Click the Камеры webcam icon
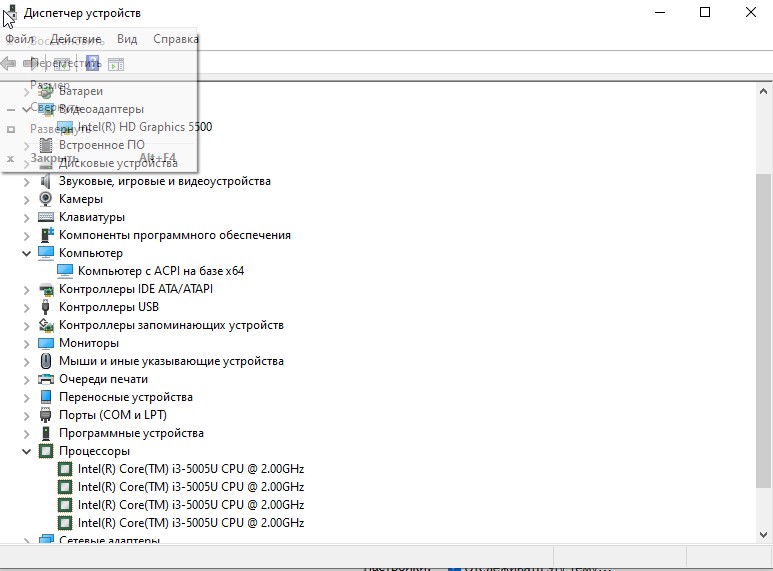The height and width of the screenshot is (571, 773). pyautogui.click(x=45, y=199)
